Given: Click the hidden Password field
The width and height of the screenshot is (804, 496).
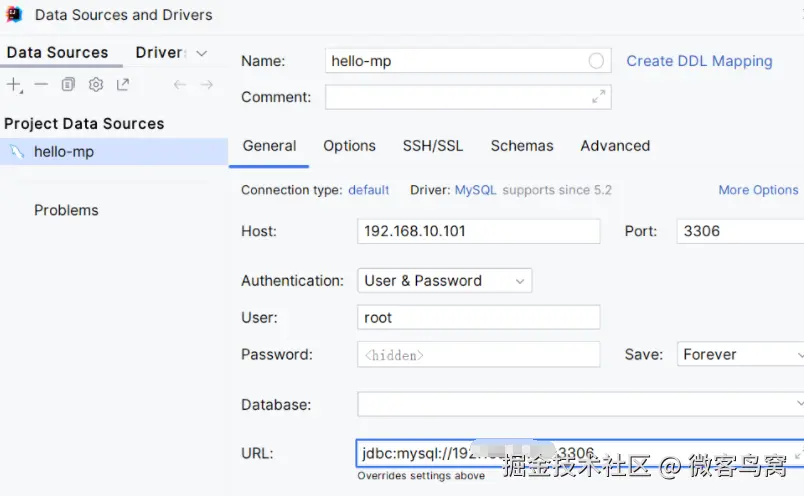Looking at the screenshot, I should click(478, 354).
